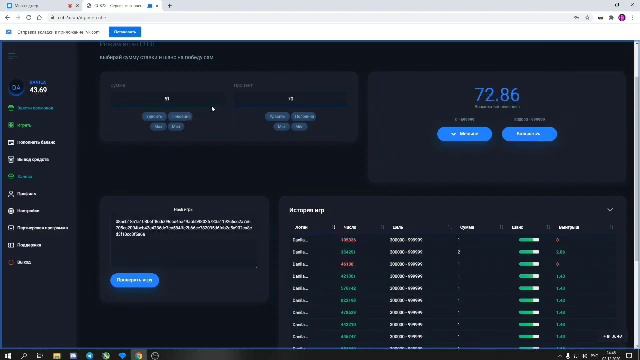
Task: Open the Профиль page
Action: pyautogui.click(x=27, y=193)
